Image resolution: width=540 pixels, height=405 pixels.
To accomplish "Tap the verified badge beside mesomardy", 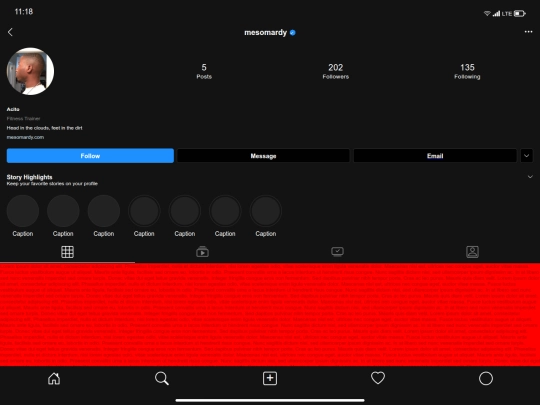I will coord(293,33).
